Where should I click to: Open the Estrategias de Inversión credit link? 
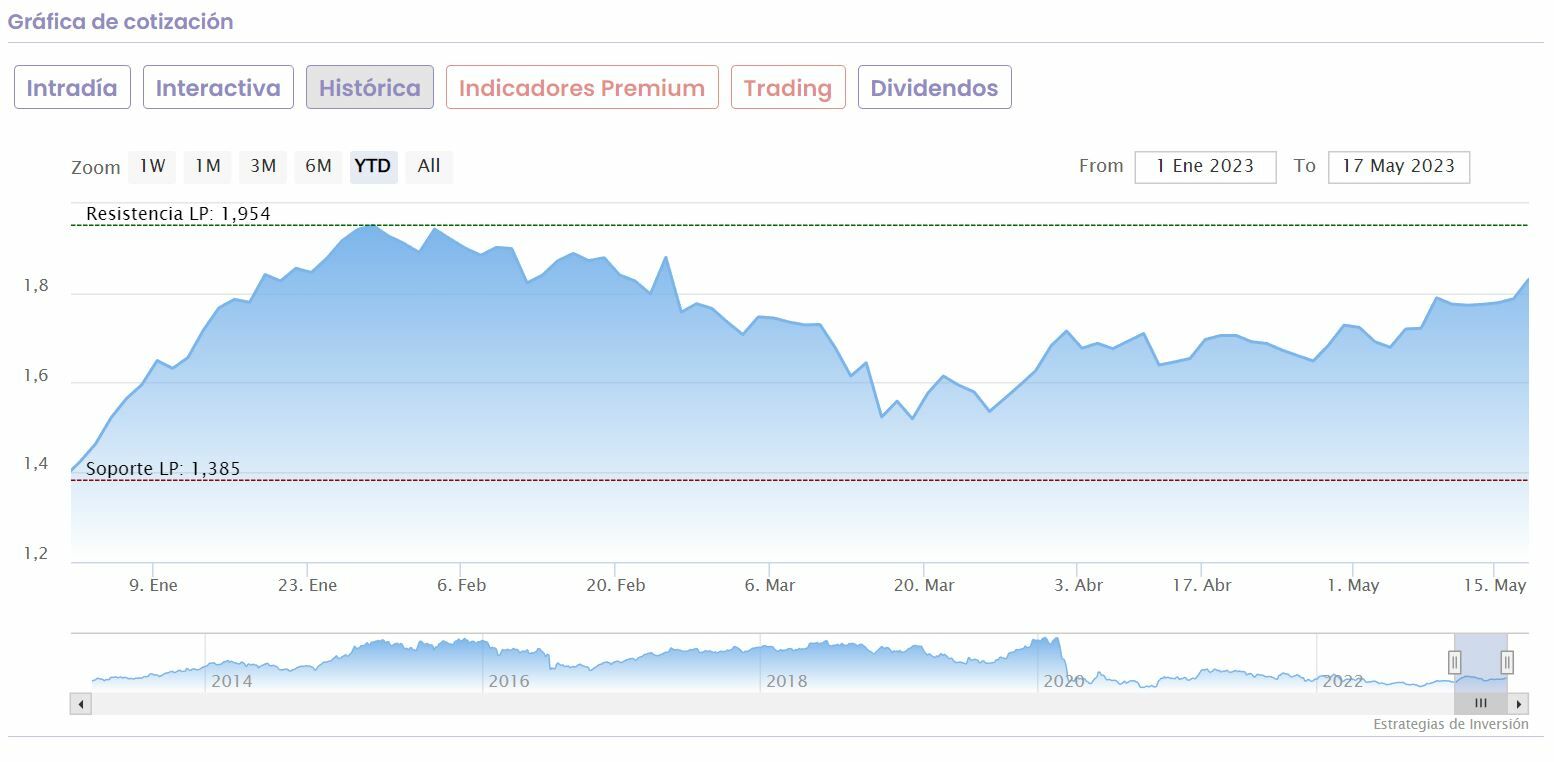coord(1450,724)
